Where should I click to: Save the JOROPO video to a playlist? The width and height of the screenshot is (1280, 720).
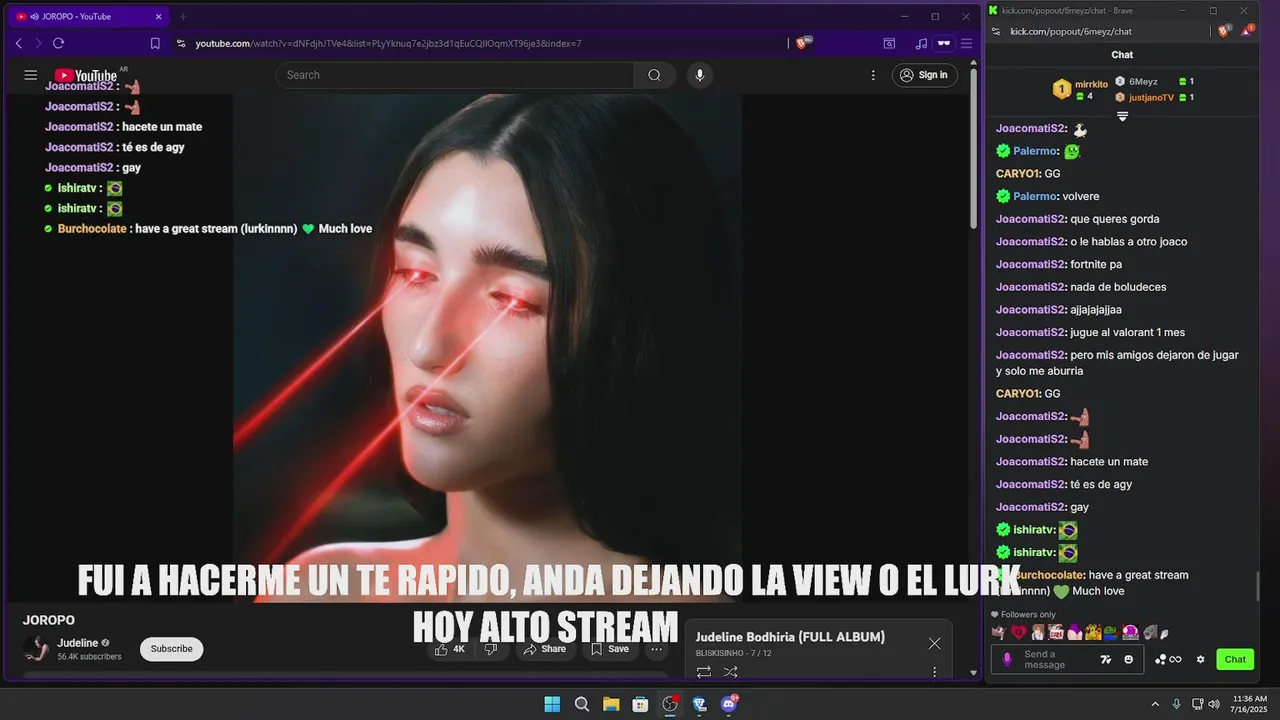[610, 649]
